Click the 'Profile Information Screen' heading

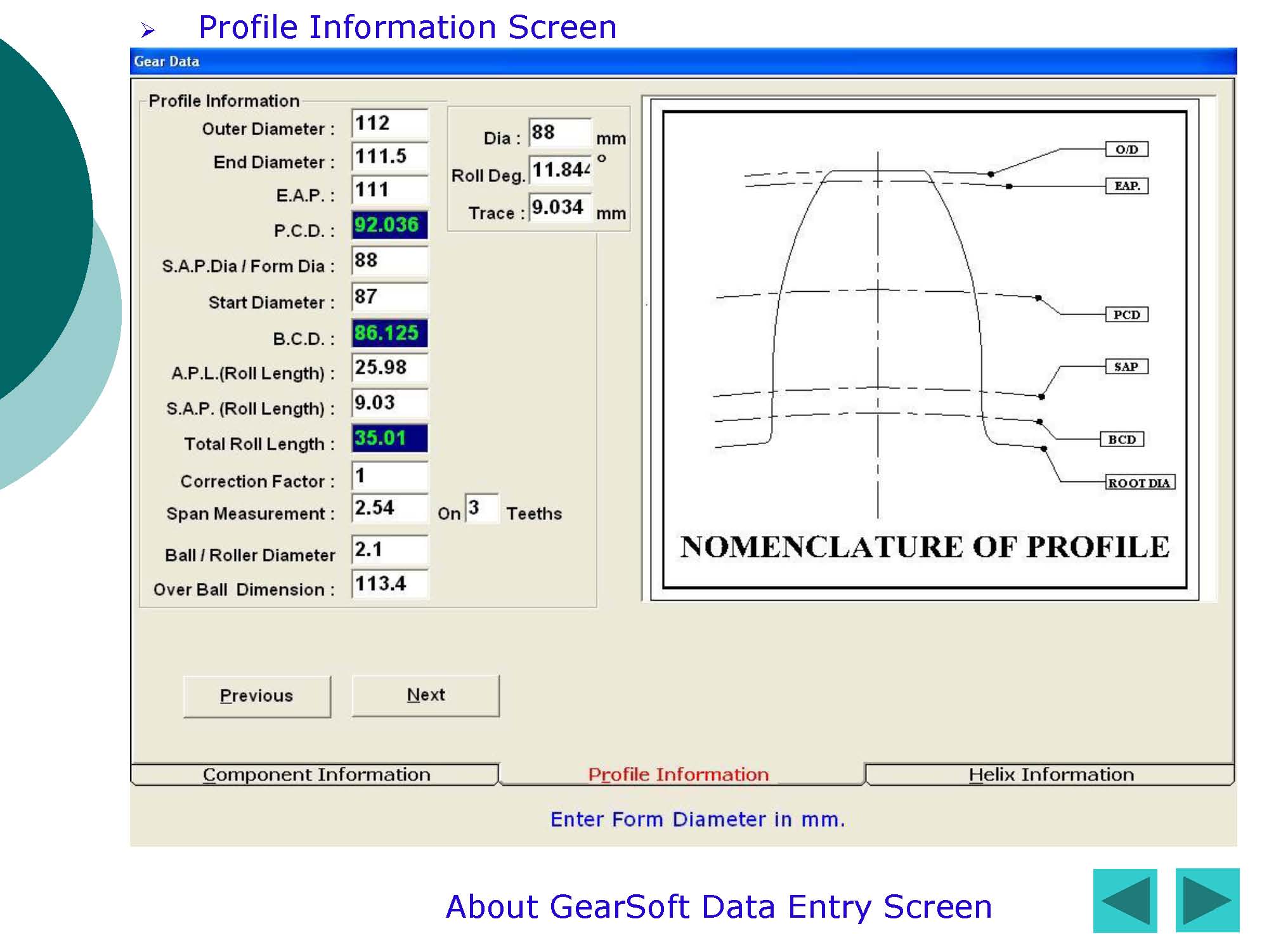coord(407,27)
